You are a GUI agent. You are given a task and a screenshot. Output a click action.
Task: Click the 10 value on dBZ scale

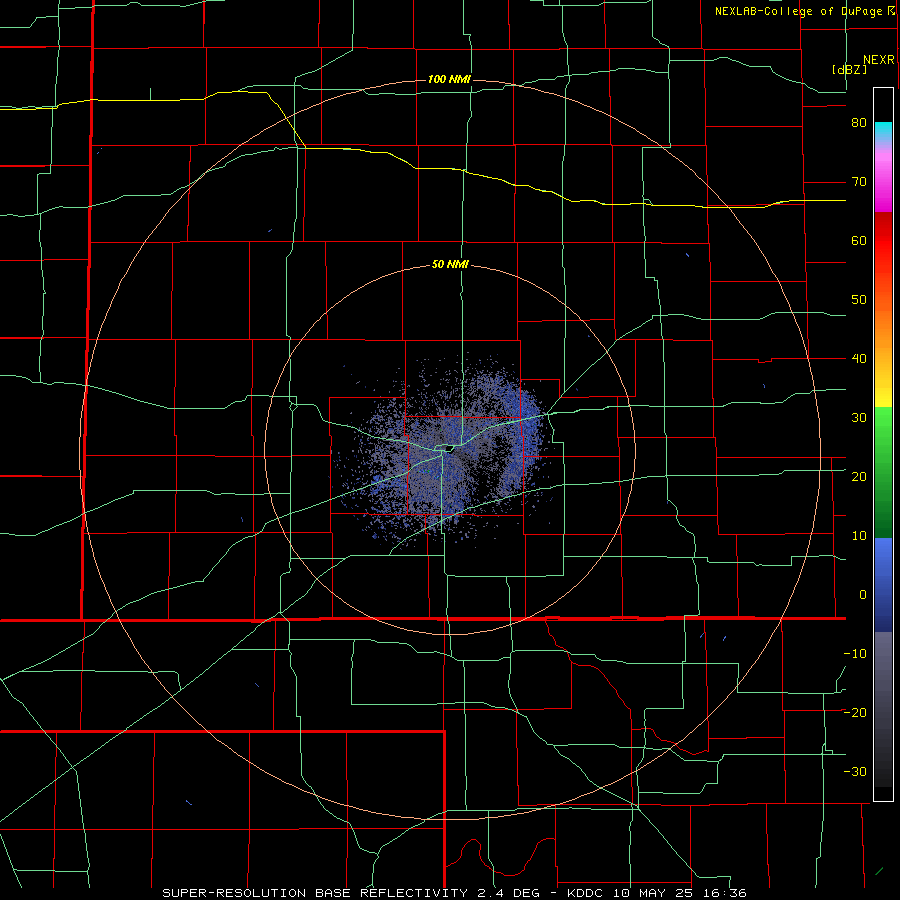tap(859, 536)
